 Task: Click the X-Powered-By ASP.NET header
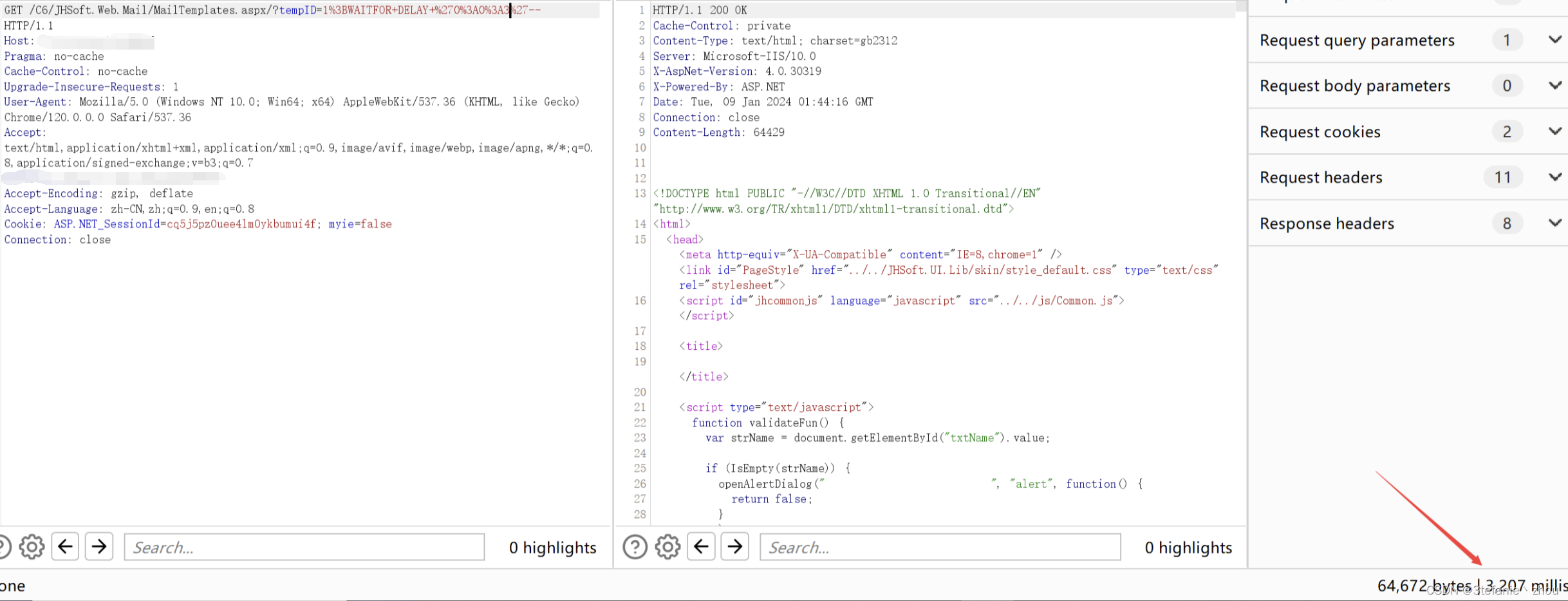[x=719, y=86]
